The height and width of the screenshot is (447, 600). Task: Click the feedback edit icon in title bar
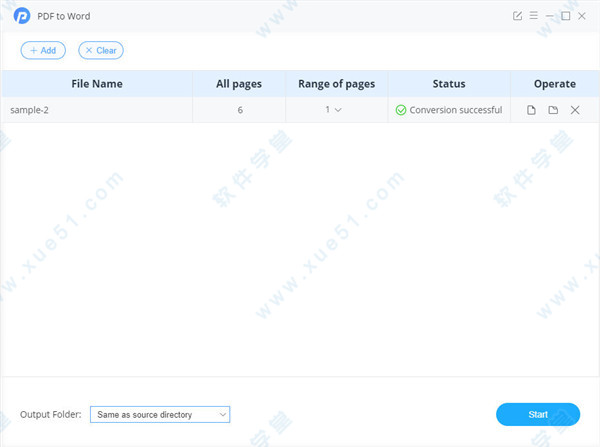(517, 16)
